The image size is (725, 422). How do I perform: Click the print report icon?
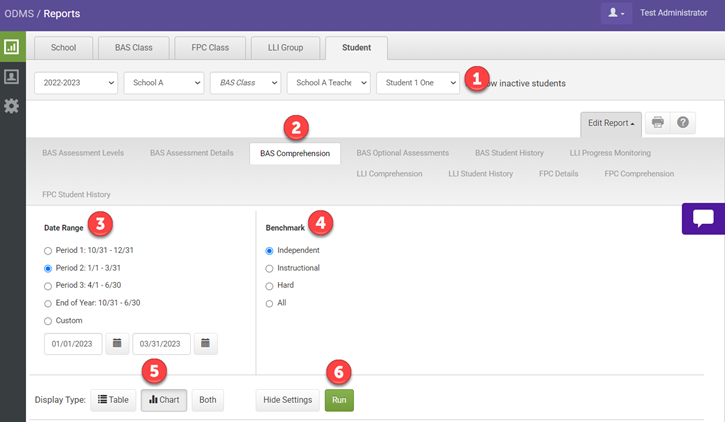[x=657, y=123]
